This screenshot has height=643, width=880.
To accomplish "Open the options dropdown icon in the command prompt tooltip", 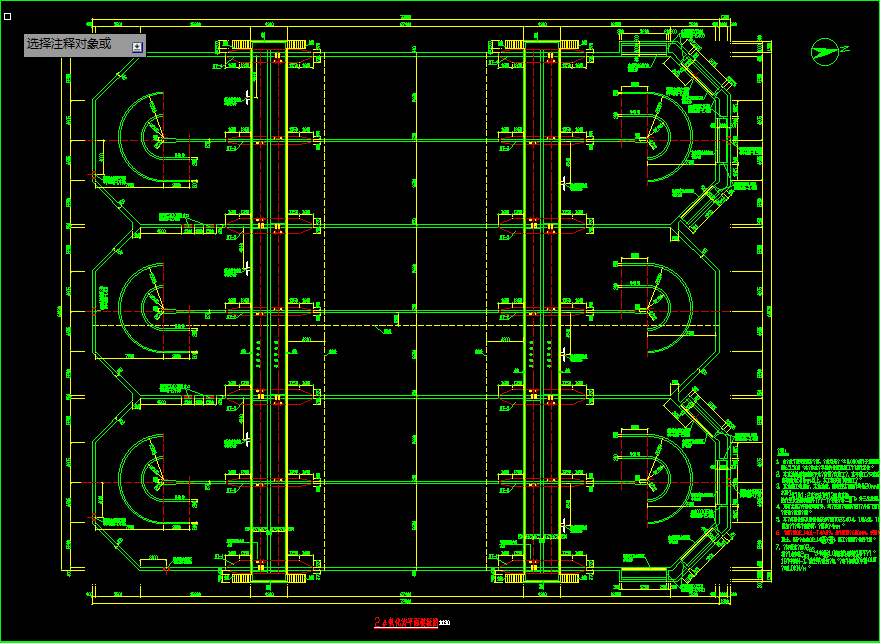I will 138,47.
